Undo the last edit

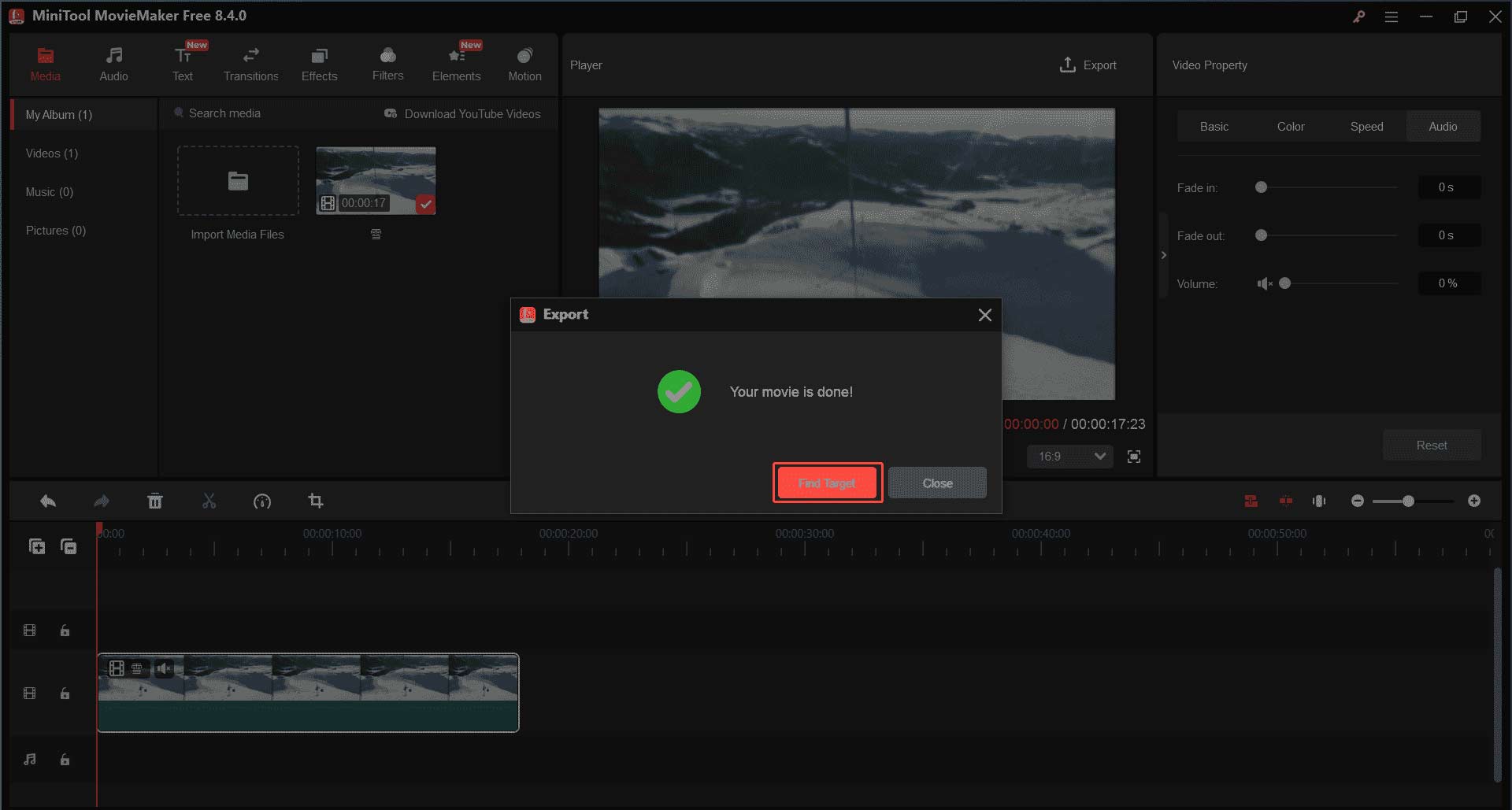pos(47,501)
